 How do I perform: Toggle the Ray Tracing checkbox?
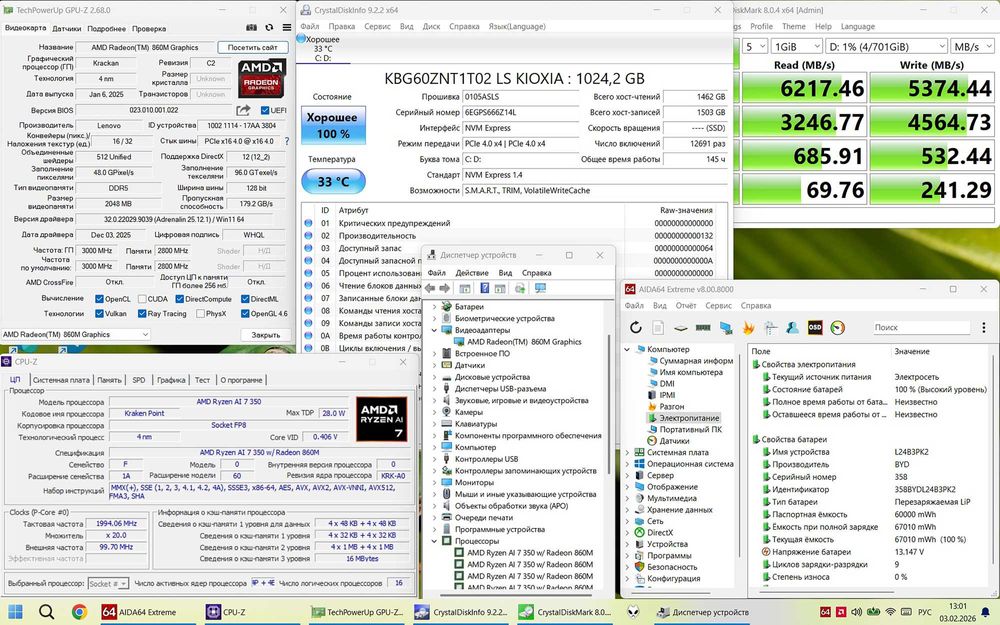(142, 313)
